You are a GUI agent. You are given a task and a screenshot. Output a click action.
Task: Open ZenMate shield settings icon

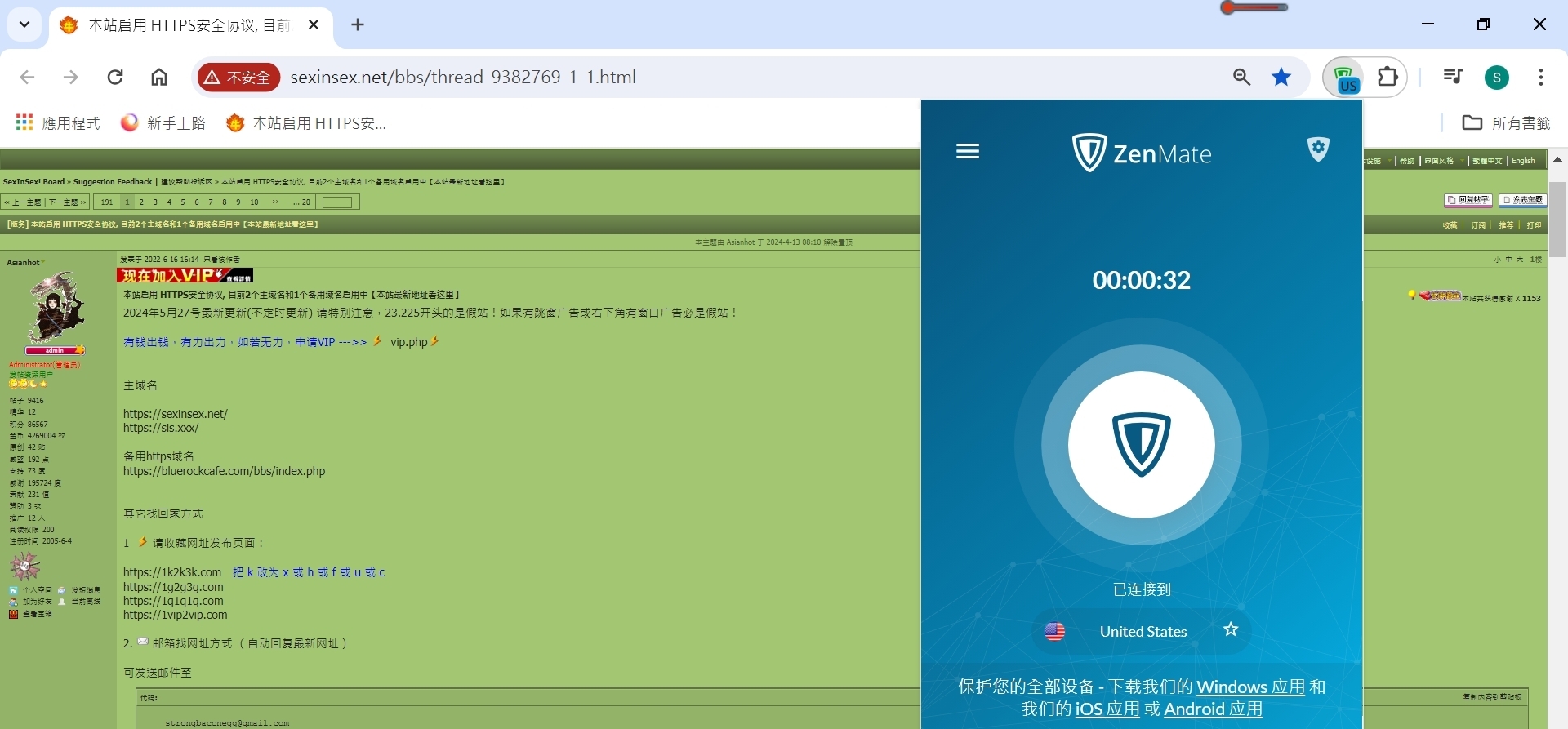[x=1318, y=149]
